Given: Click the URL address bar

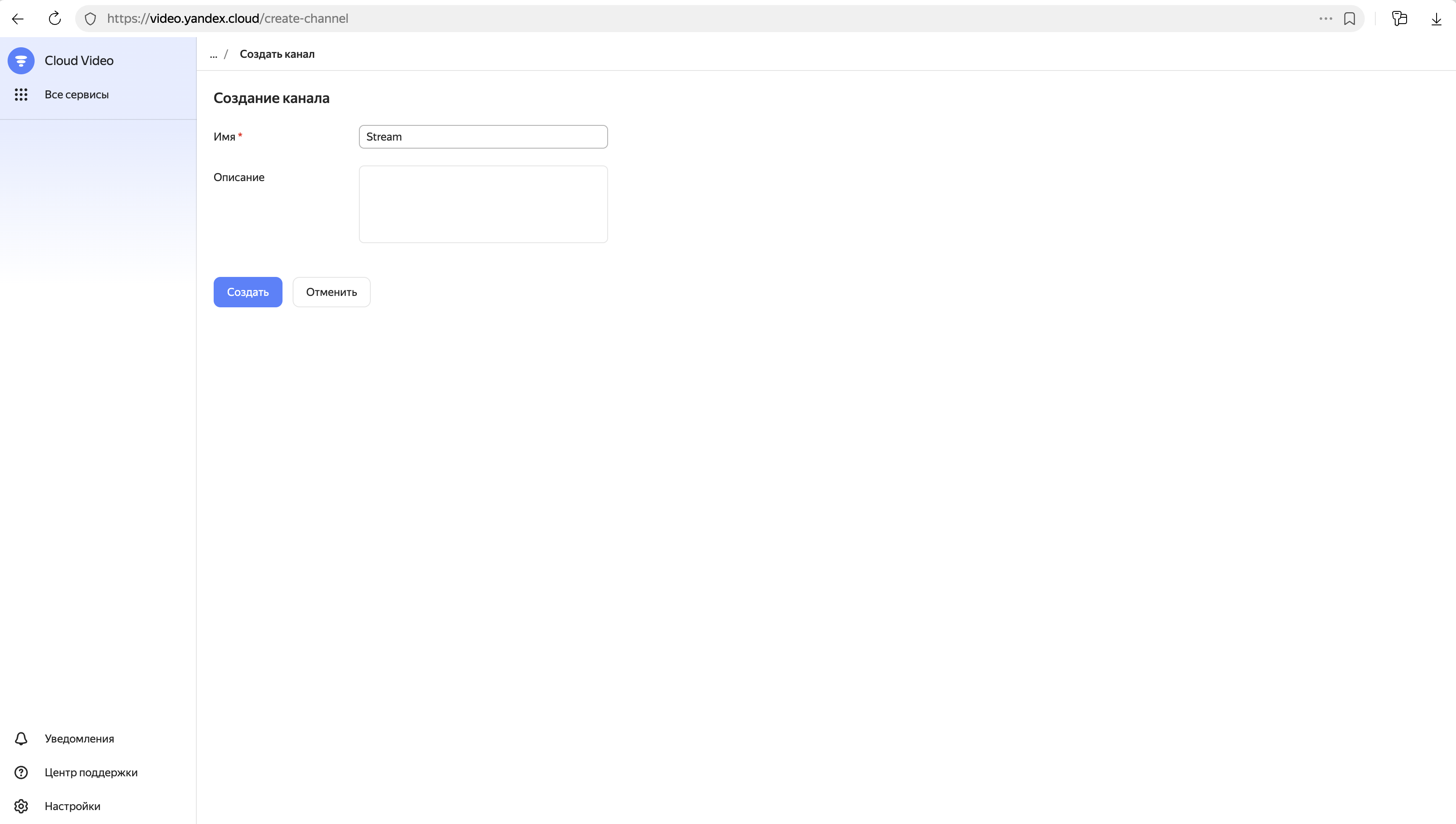Looking at the screenshot, I should tap(679, 19).
